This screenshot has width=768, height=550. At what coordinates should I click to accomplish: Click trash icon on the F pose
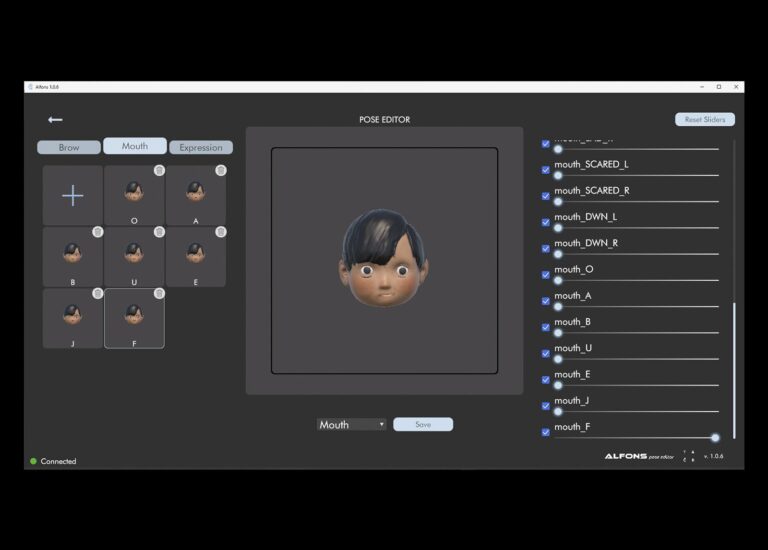click(x=159, y=293)
